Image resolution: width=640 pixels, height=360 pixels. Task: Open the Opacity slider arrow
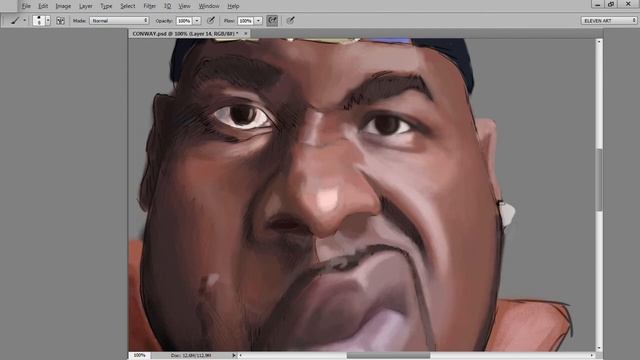[x=197, y=20]
